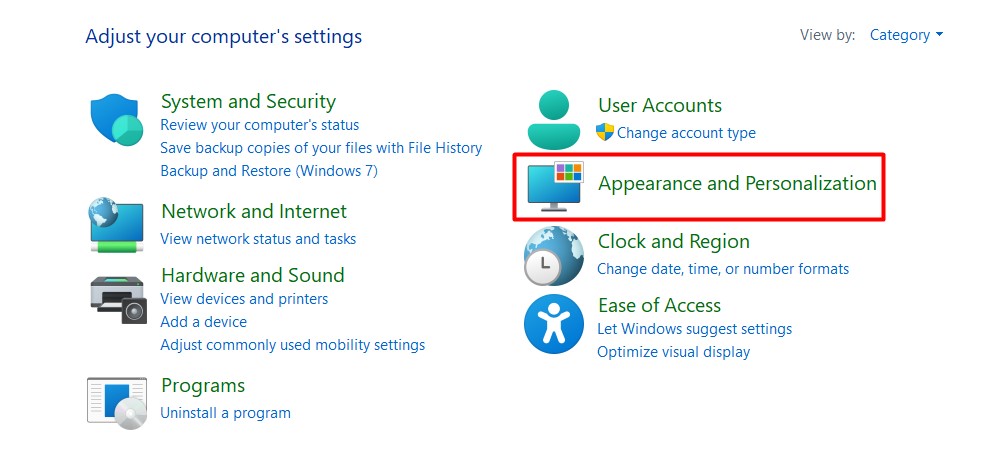
Task: Select Add a device link
Action: click(203, 322)
